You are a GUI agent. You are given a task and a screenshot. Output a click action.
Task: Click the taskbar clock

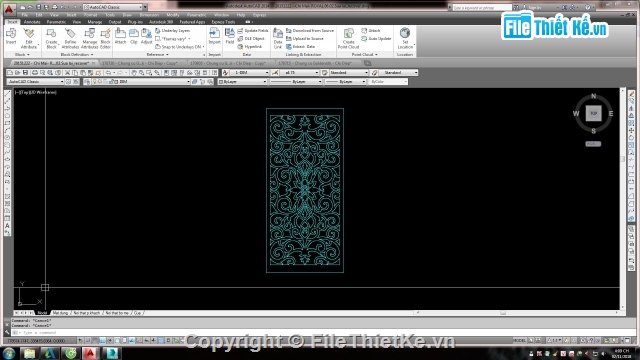point(621,353)
